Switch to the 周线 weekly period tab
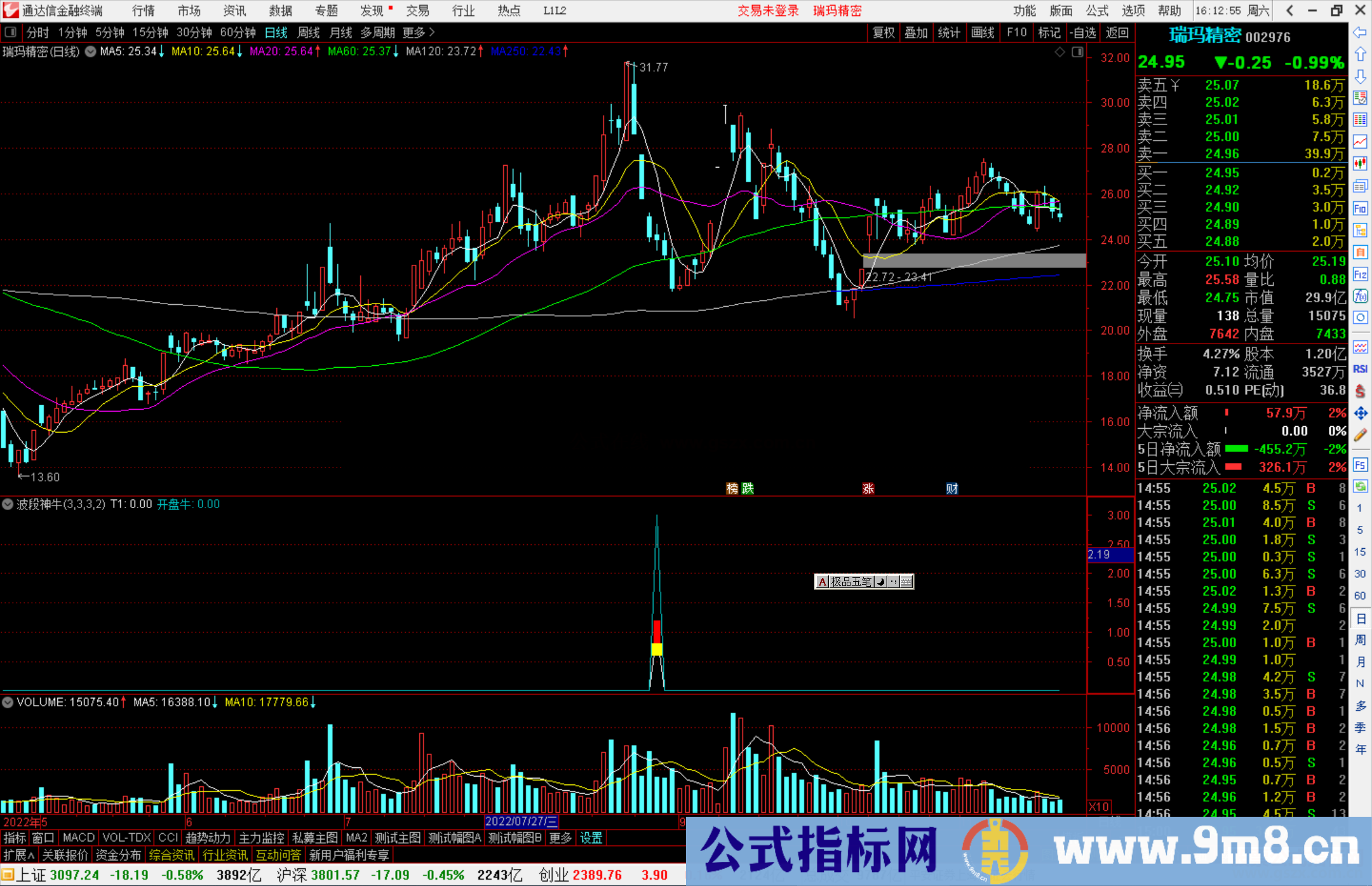 point(309,32)
